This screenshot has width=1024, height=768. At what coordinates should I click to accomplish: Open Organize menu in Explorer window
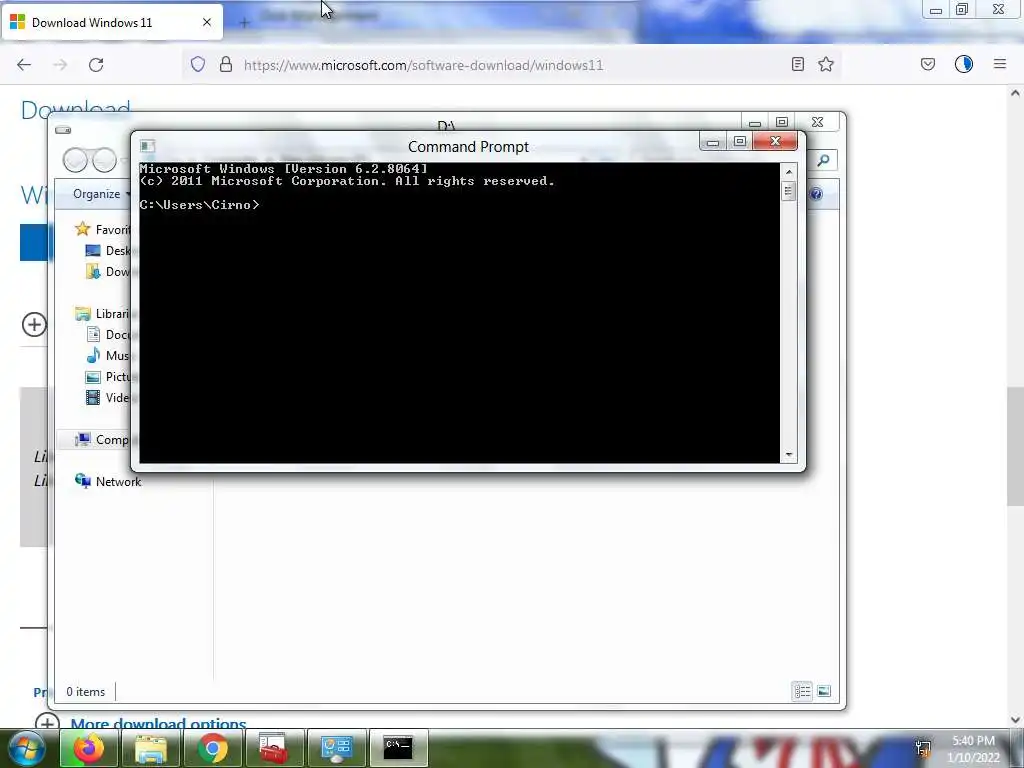[x=101, y=194]
